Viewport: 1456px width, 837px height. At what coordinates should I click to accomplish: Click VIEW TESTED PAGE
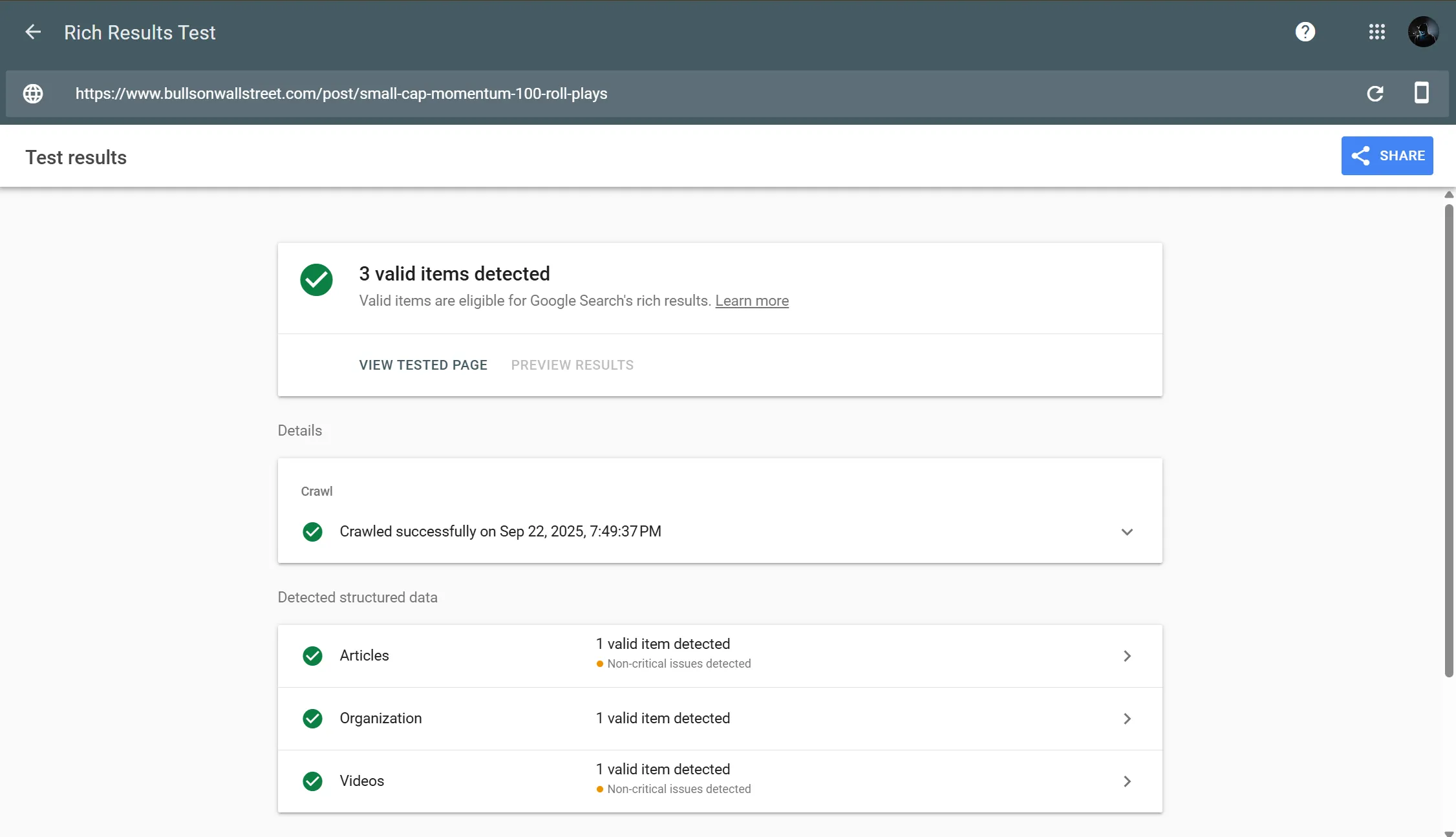point(423,365)
